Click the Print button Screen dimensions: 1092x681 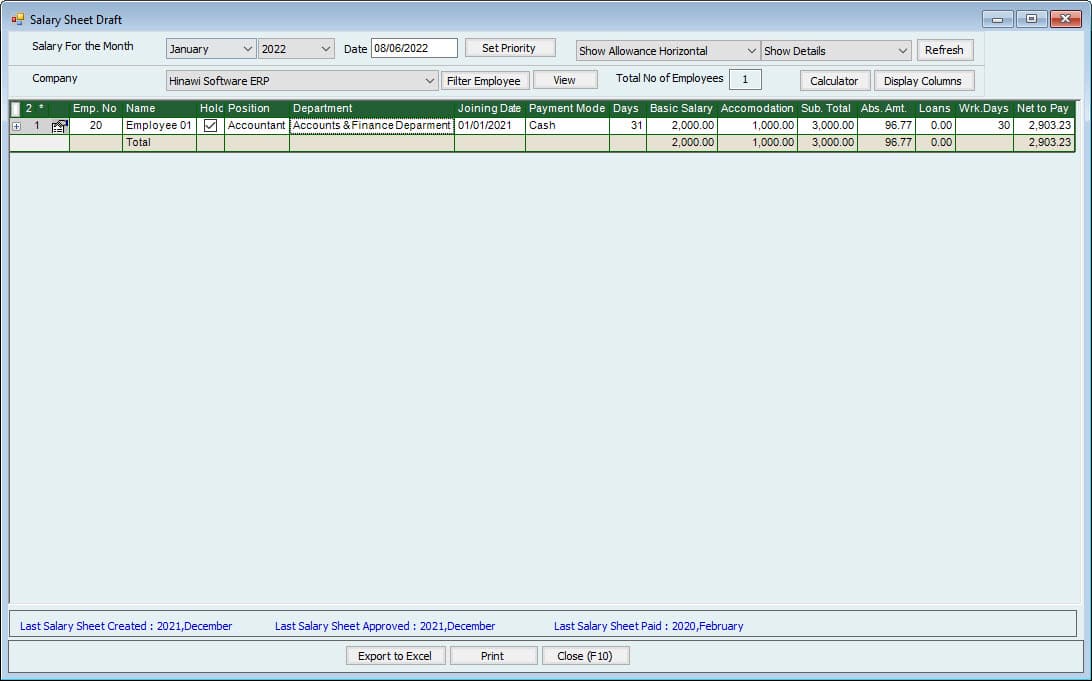(x=492, y=656)
